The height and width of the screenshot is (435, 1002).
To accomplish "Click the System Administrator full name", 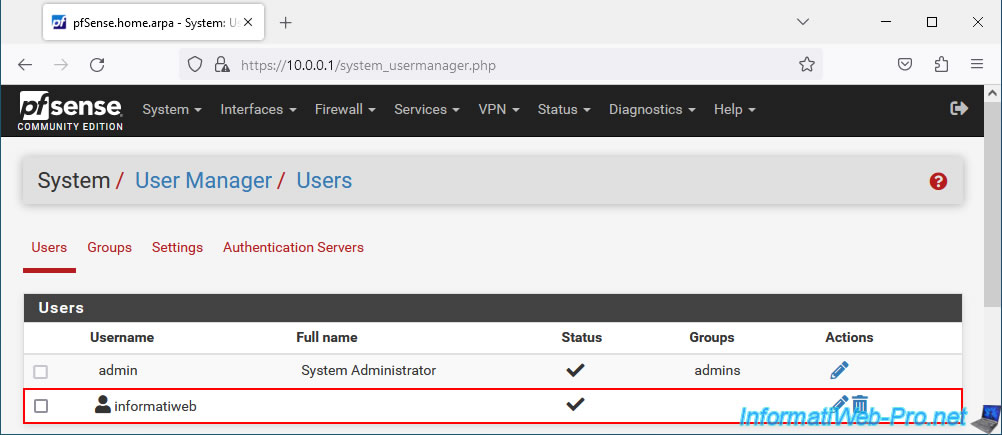I will [x=369, y=370].
